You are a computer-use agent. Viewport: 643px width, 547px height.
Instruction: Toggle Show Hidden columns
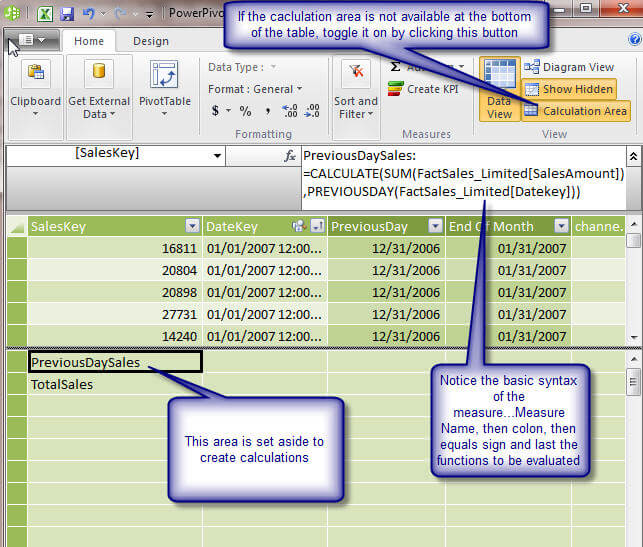coord(569,89)
